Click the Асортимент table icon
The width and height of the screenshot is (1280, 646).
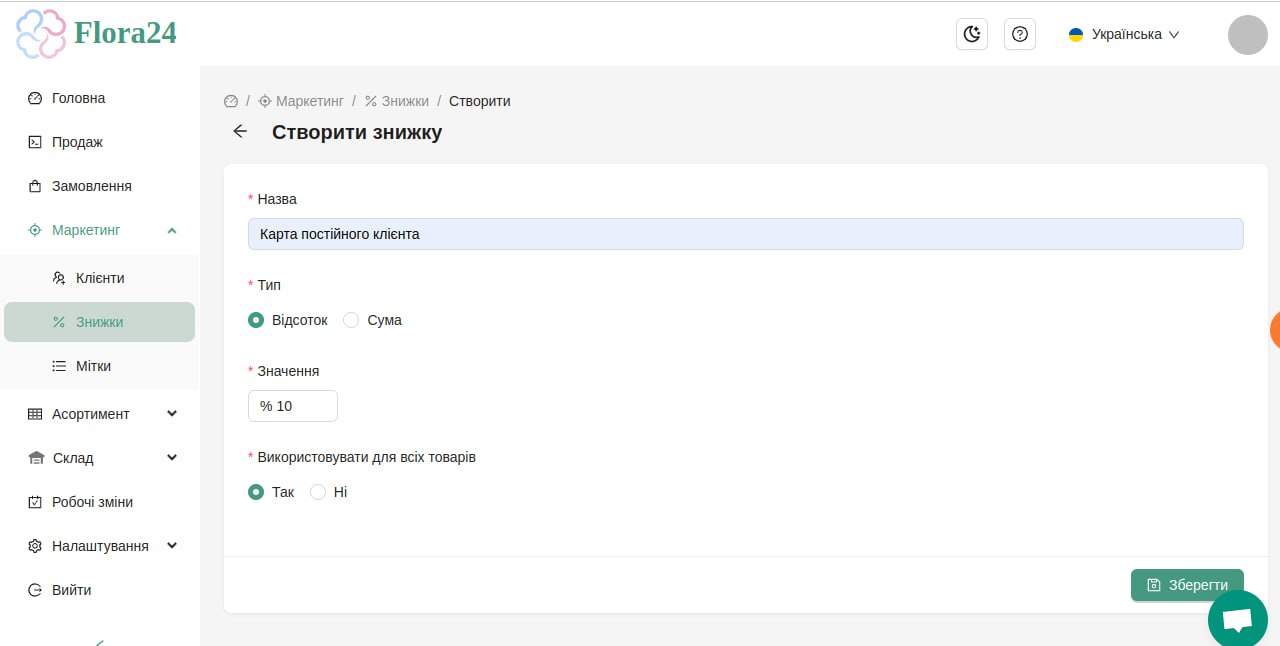tap(35, 414)
